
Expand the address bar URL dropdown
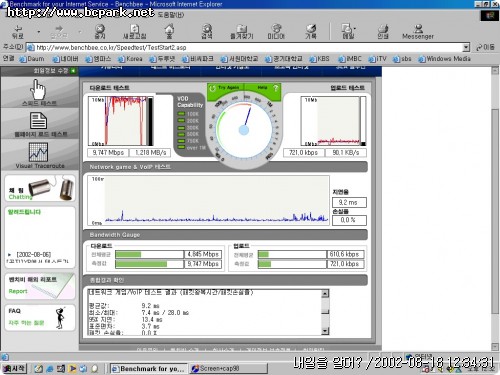pyautogui.click(x=466, y=47)
